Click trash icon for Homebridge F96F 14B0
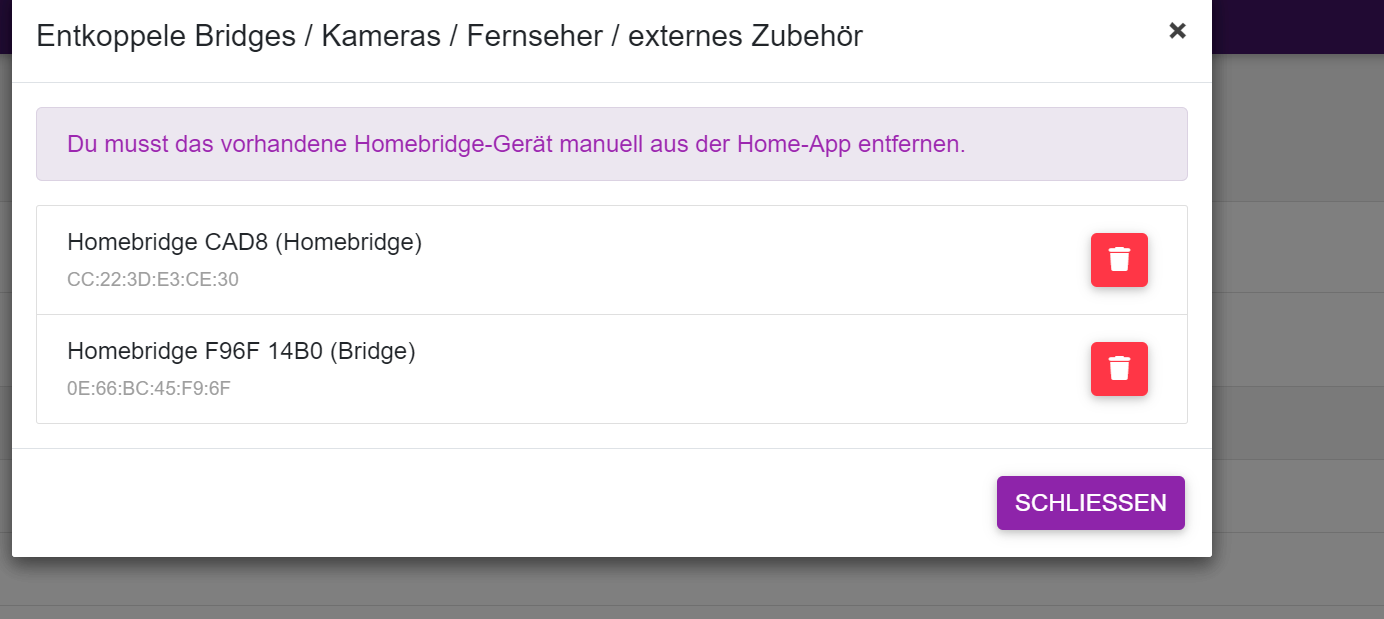 point(1119,369)
